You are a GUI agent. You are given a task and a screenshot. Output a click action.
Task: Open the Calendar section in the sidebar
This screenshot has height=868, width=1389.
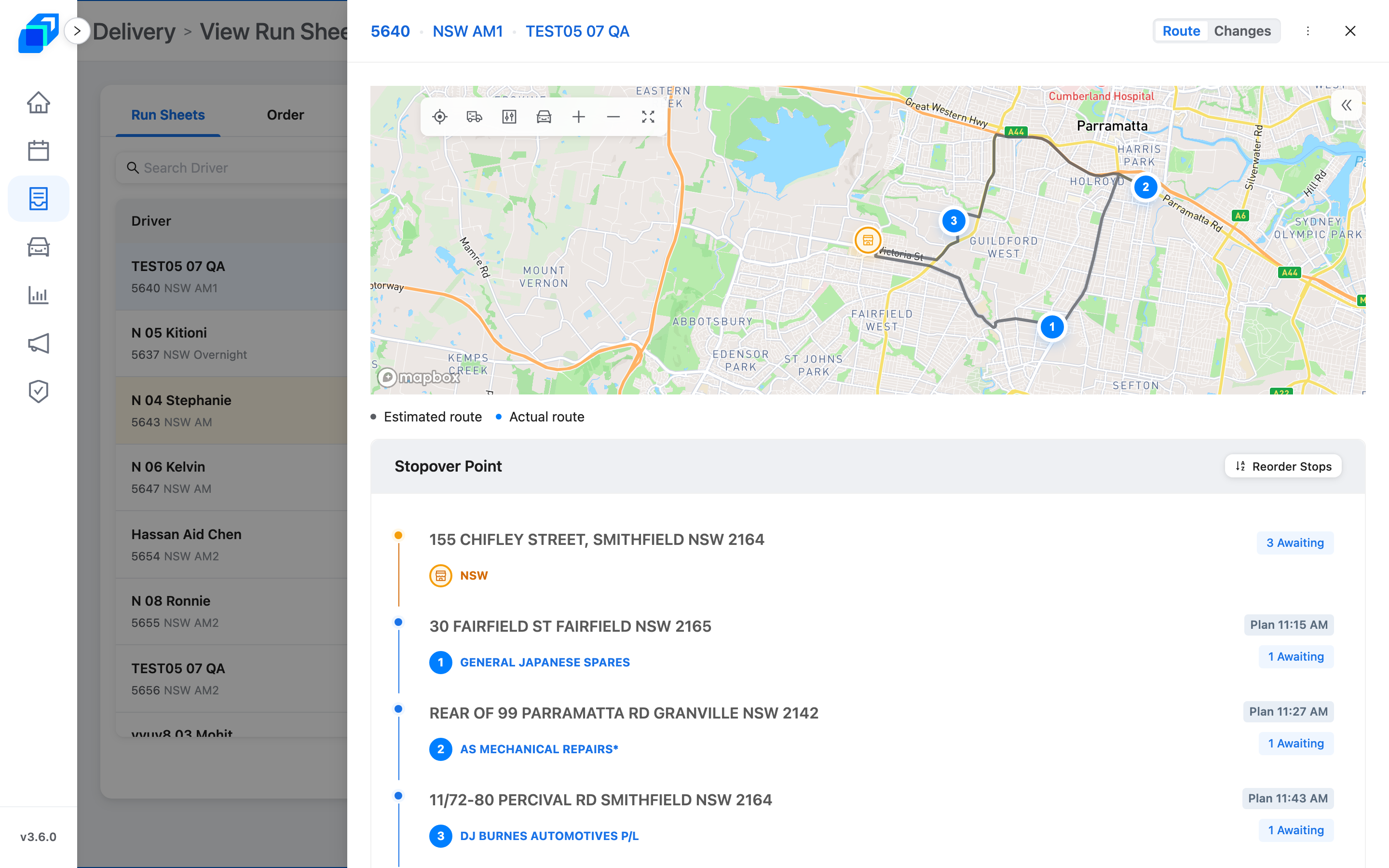point(39,150)
